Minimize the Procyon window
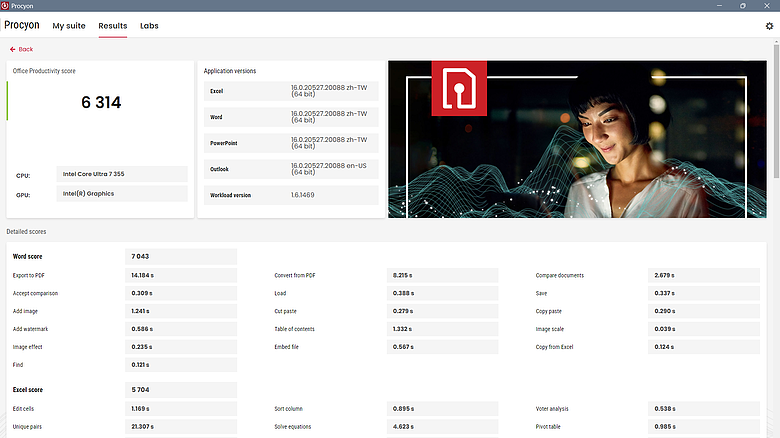 719,6
